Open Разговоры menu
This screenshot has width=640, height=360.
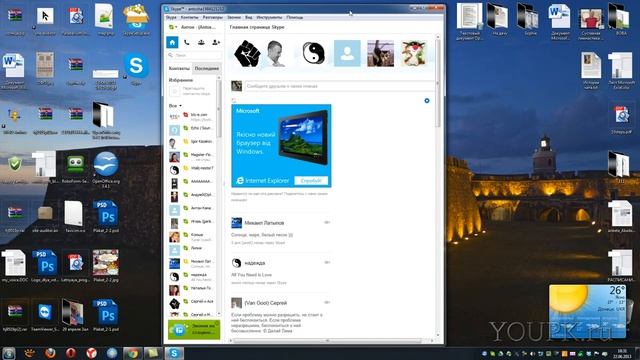213,18
